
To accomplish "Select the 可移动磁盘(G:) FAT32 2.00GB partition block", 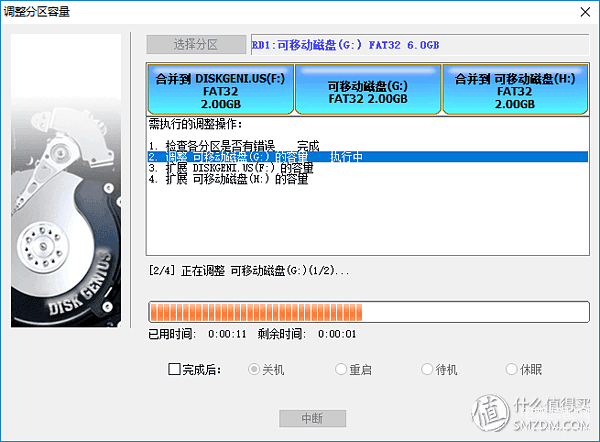I will (368, 89).
